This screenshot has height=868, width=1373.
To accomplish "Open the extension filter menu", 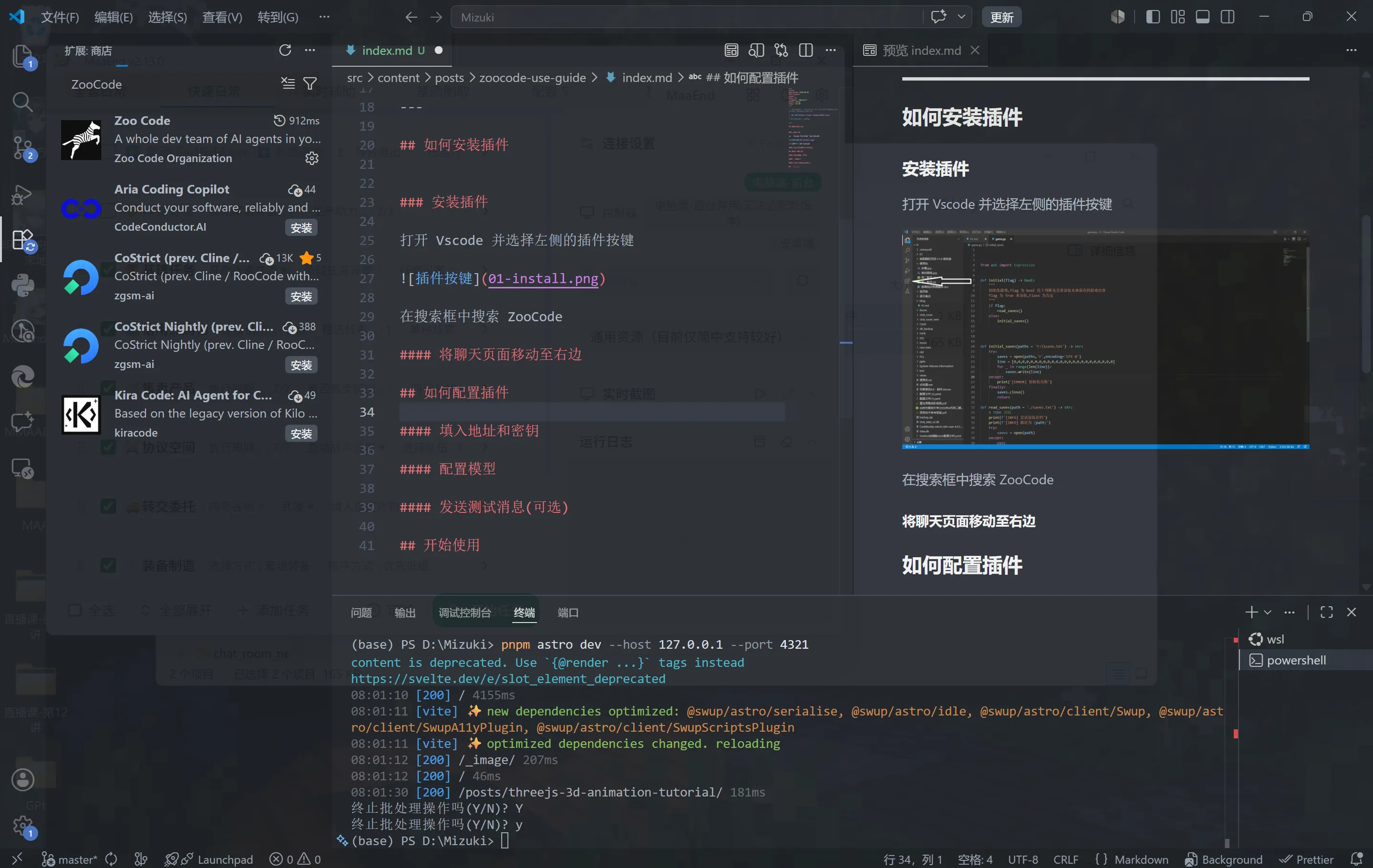I will coord(310,84).
